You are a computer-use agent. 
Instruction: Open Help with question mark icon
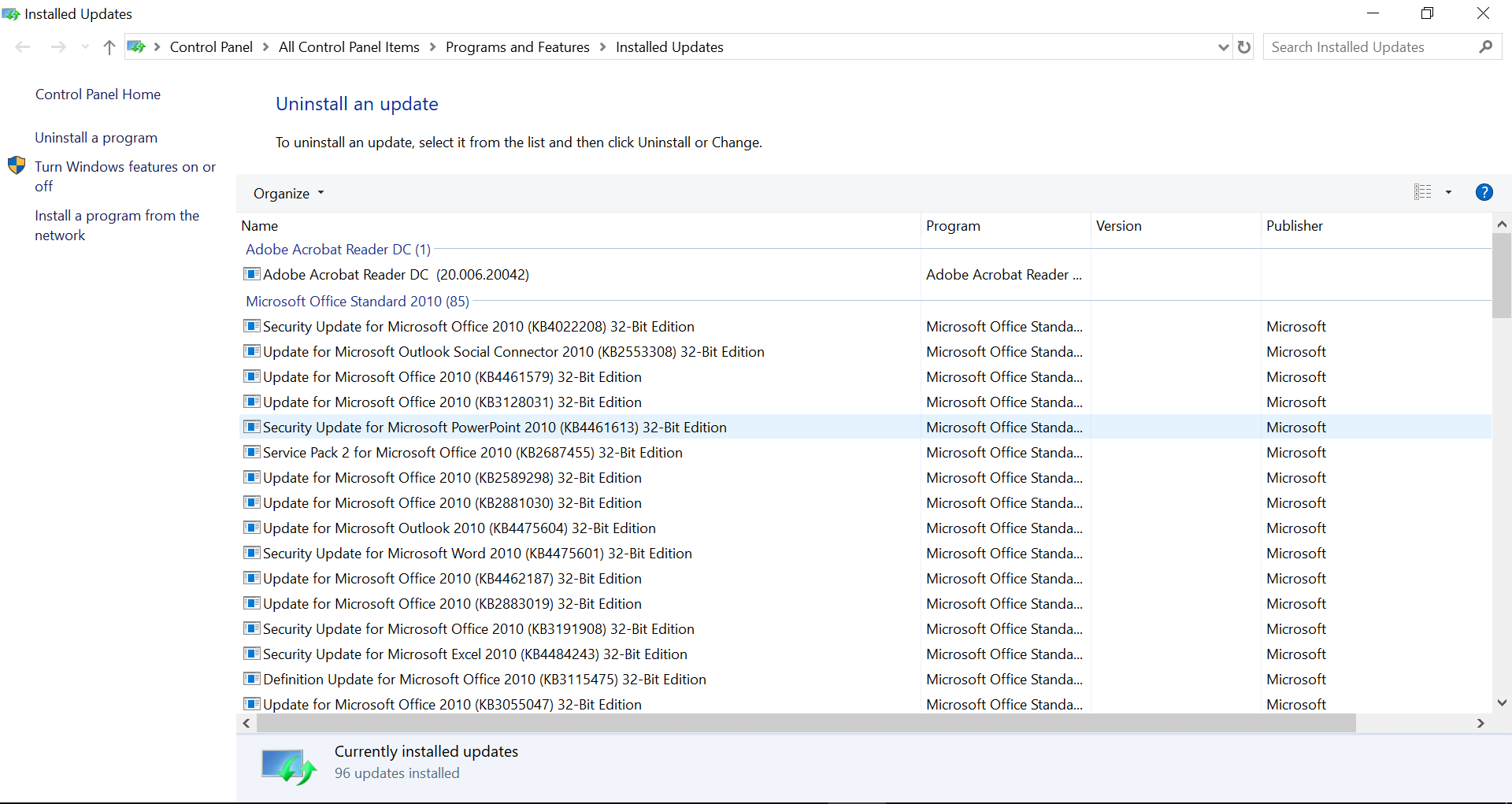pos(1484,192)
